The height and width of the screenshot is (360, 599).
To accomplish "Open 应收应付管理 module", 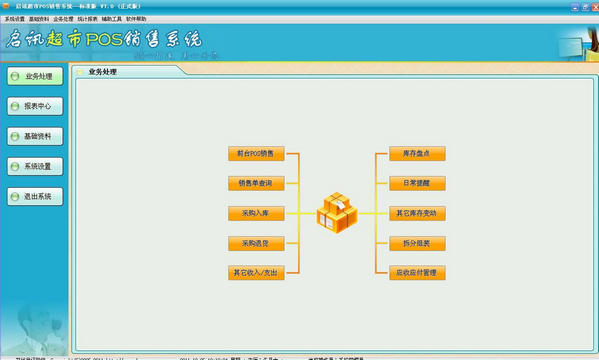I will point(417,273).
